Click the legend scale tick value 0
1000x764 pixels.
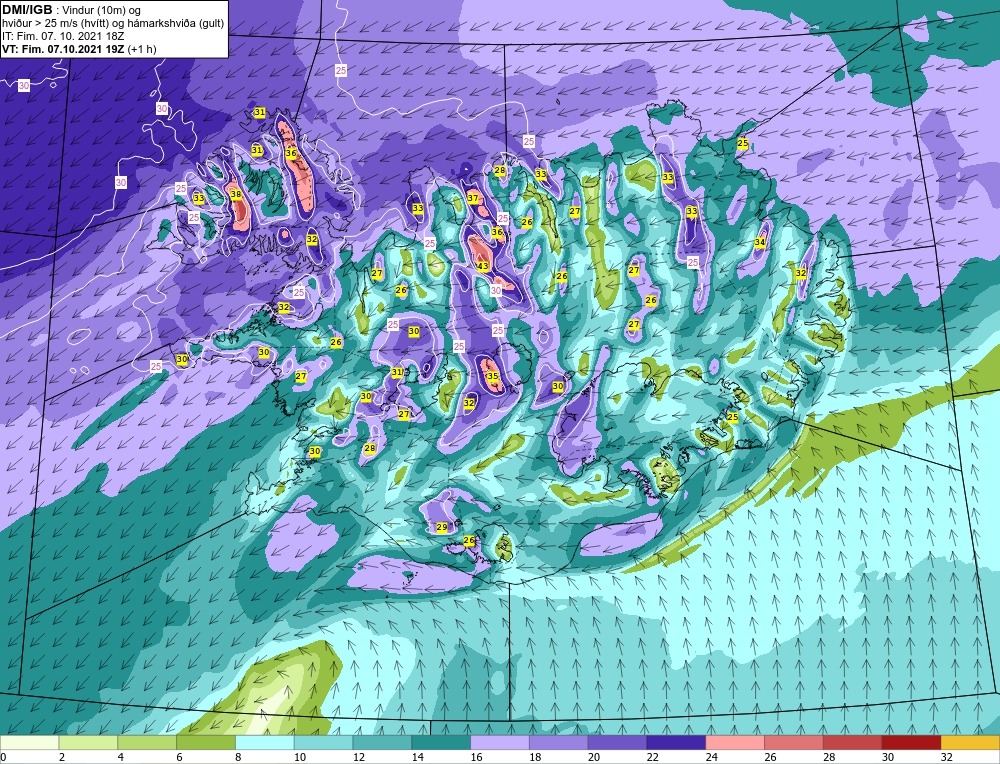(4, 757)
